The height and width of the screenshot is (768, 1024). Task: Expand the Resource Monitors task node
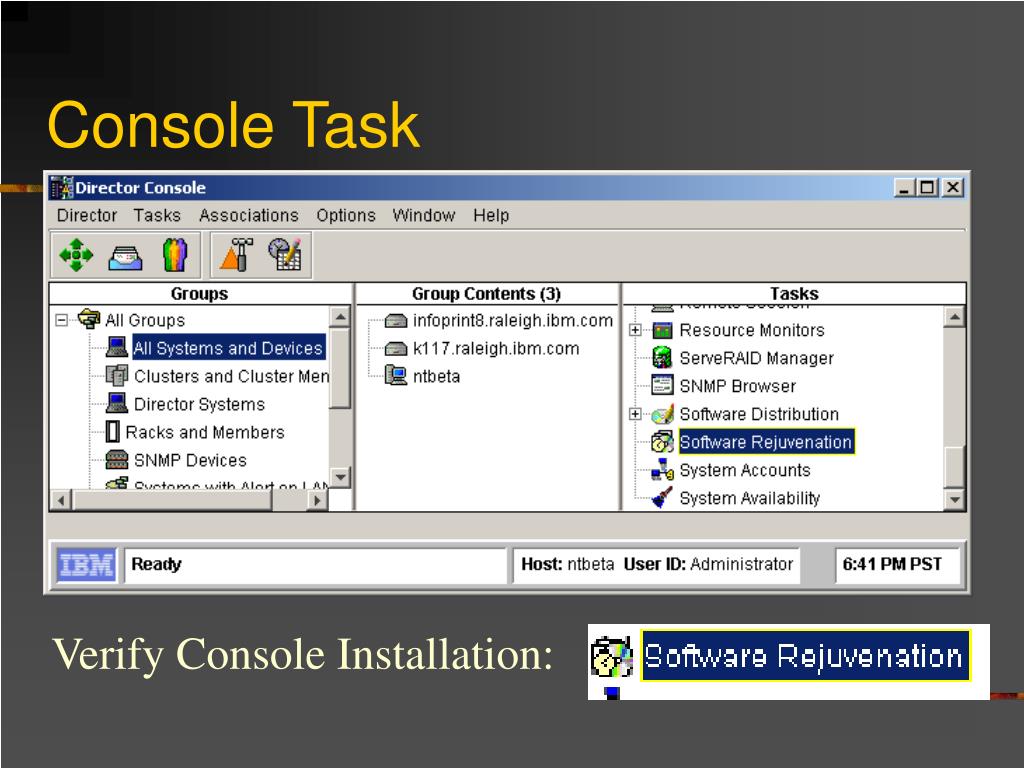pos(635,330)
